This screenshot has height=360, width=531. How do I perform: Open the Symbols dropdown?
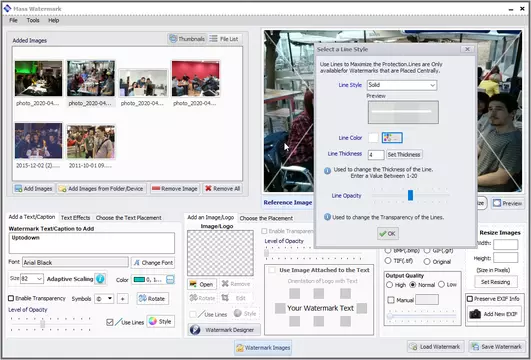[x=104, y=299]
